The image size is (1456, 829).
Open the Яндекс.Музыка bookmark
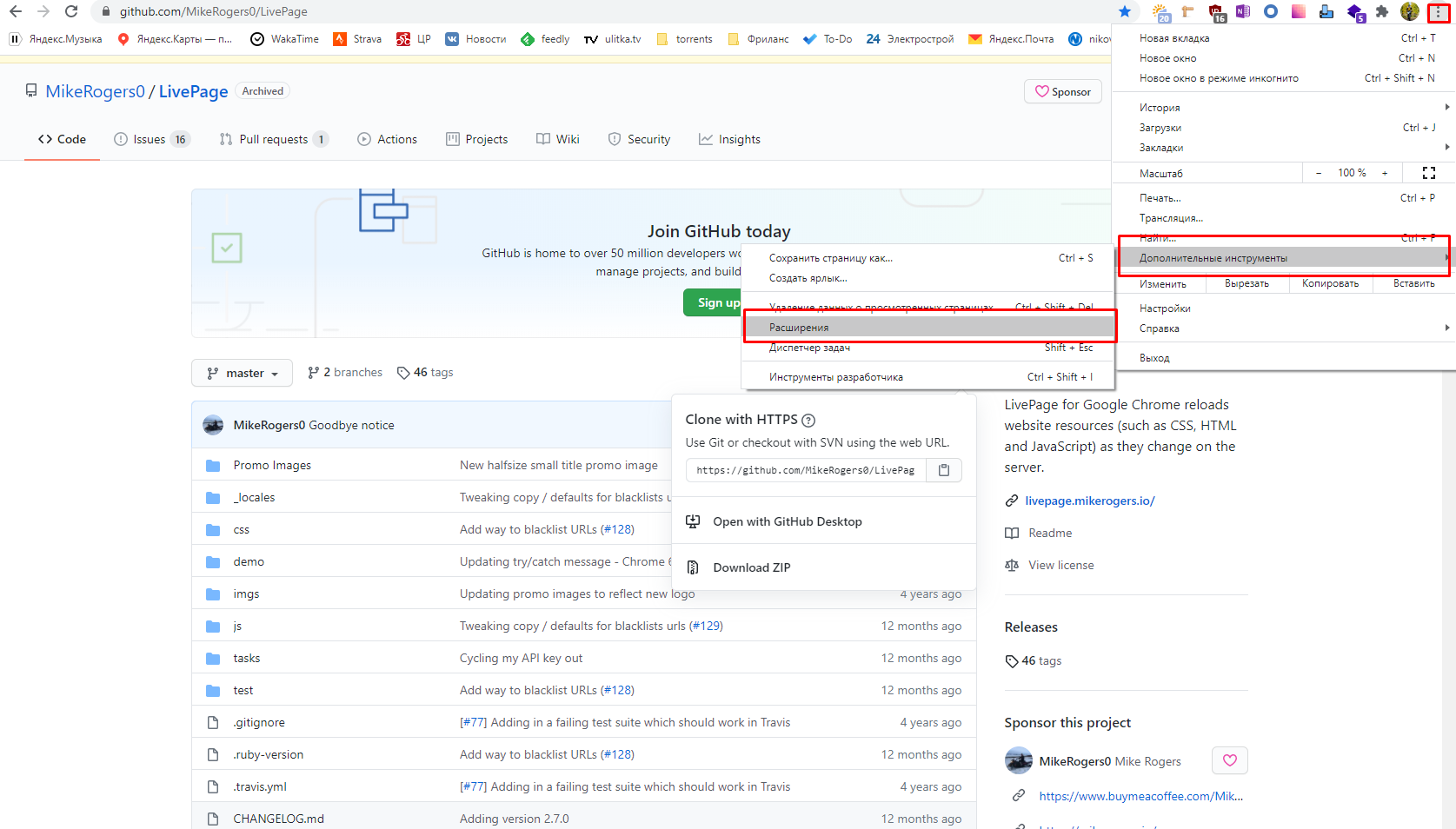coord(55,39)
